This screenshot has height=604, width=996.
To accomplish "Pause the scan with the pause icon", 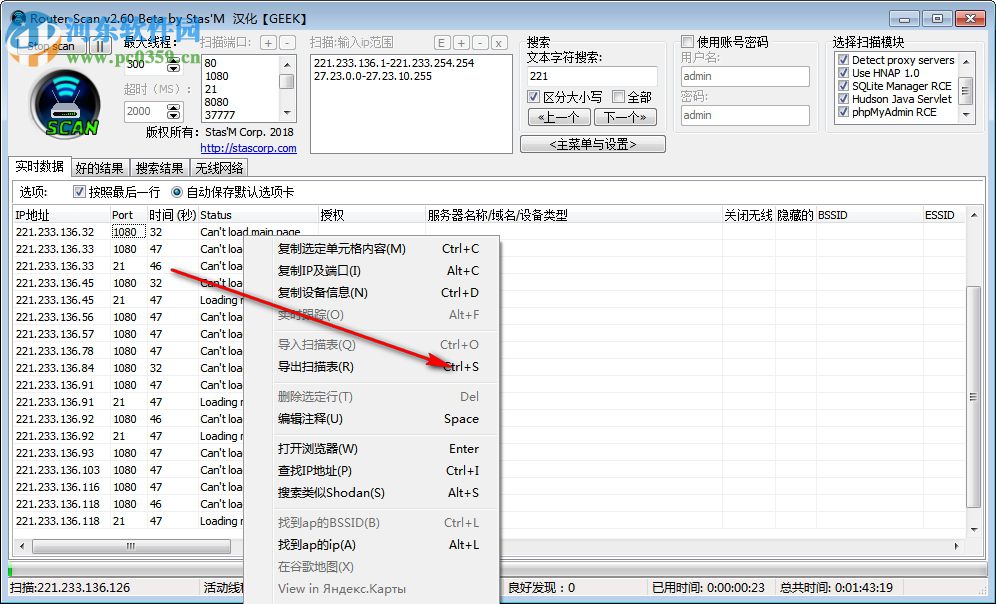I will [x=100, y=45].
